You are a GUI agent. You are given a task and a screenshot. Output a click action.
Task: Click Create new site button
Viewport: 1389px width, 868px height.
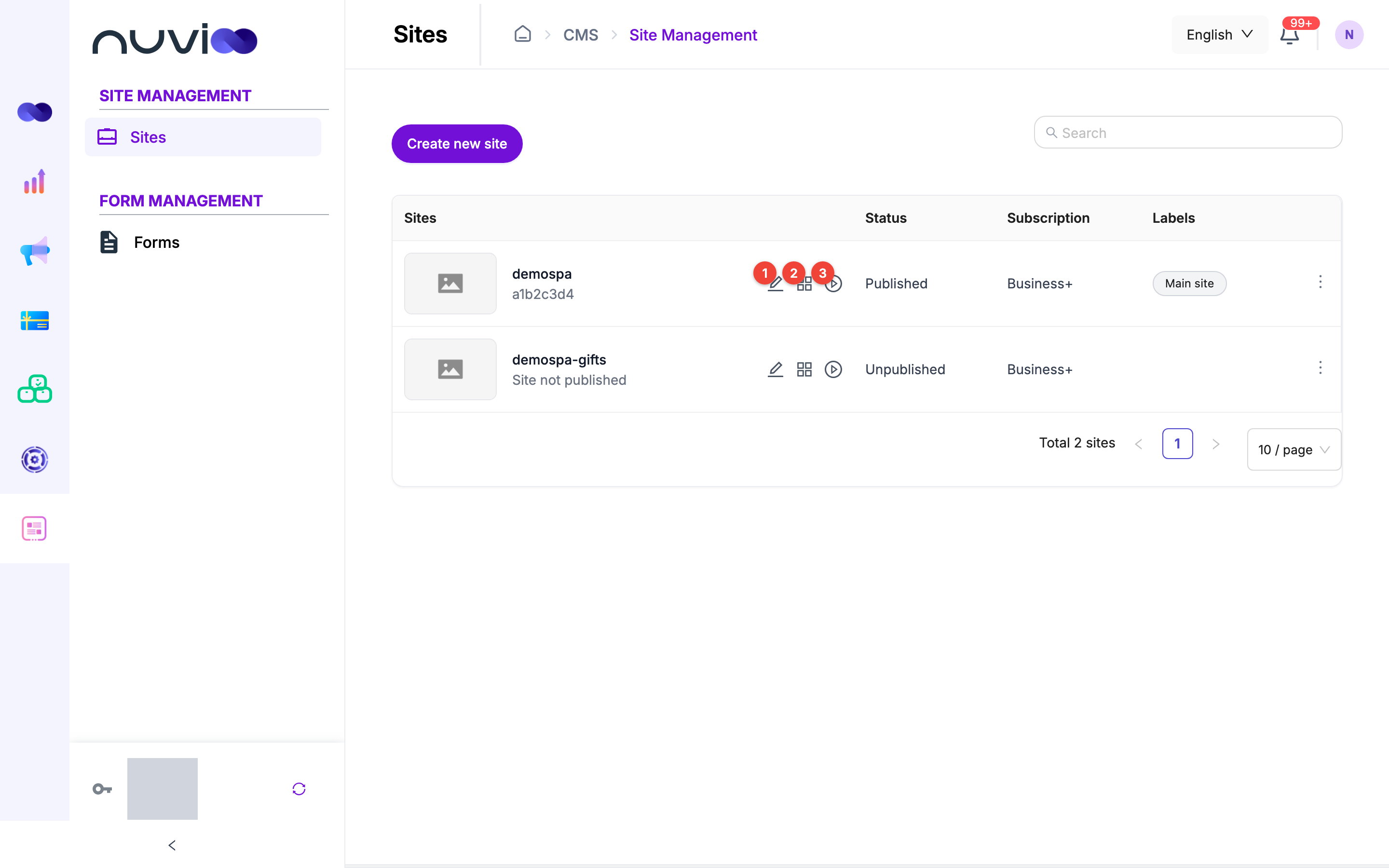(457, 144)
